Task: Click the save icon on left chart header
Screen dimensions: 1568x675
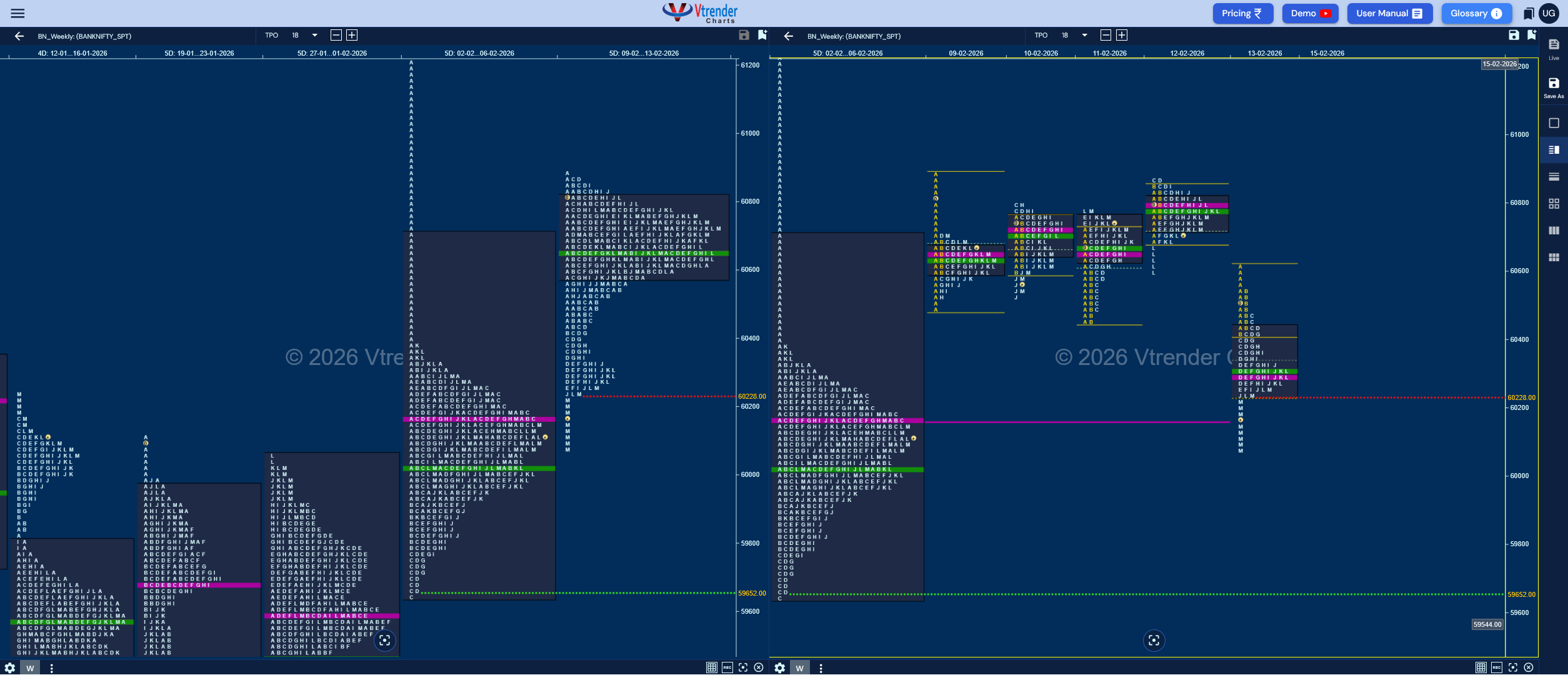Action: tap(744, 35)
